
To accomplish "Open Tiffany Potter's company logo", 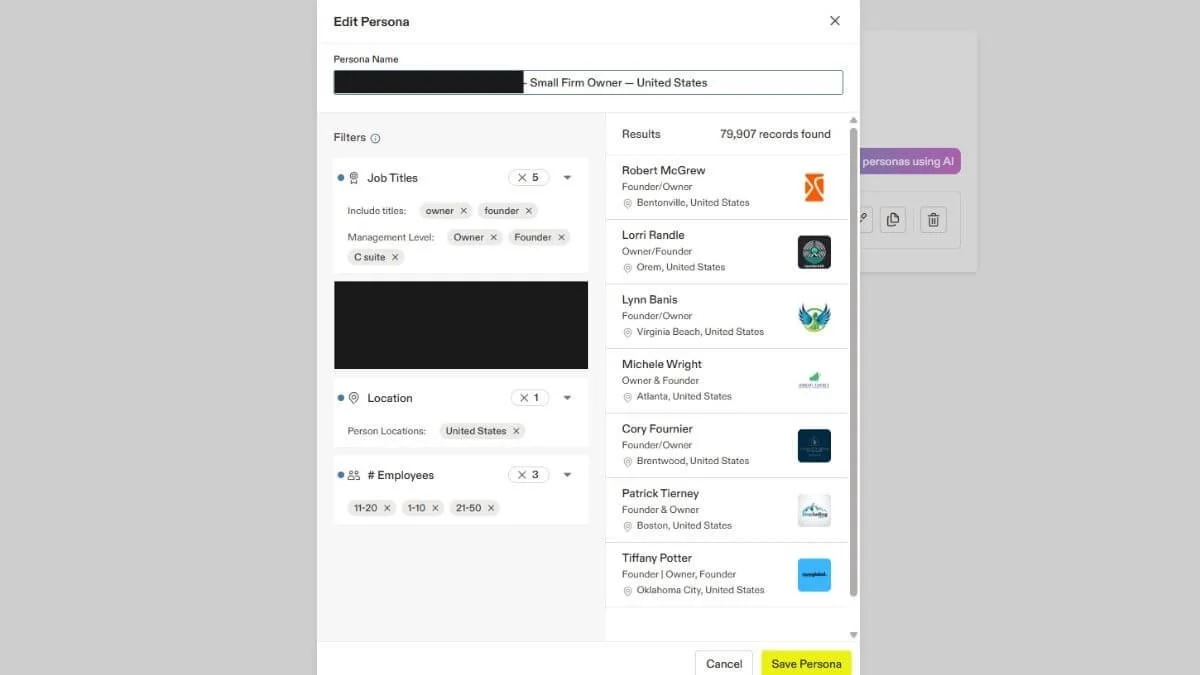I will [x=814, y=575].
